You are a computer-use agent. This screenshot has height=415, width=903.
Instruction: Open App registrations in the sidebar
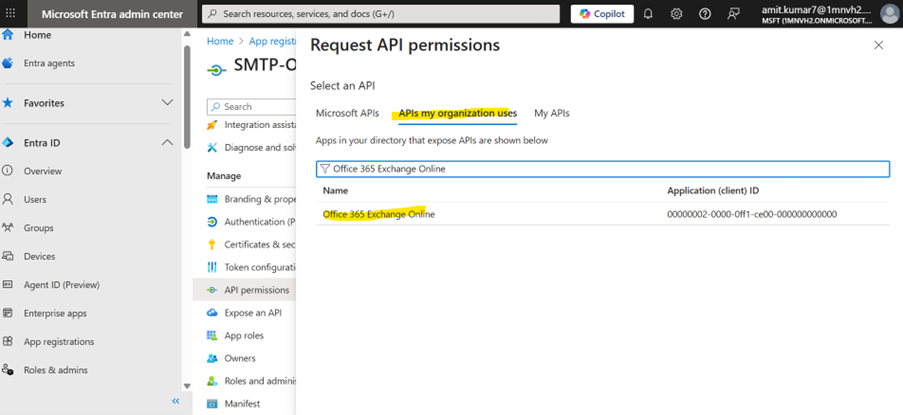point(59,342)
